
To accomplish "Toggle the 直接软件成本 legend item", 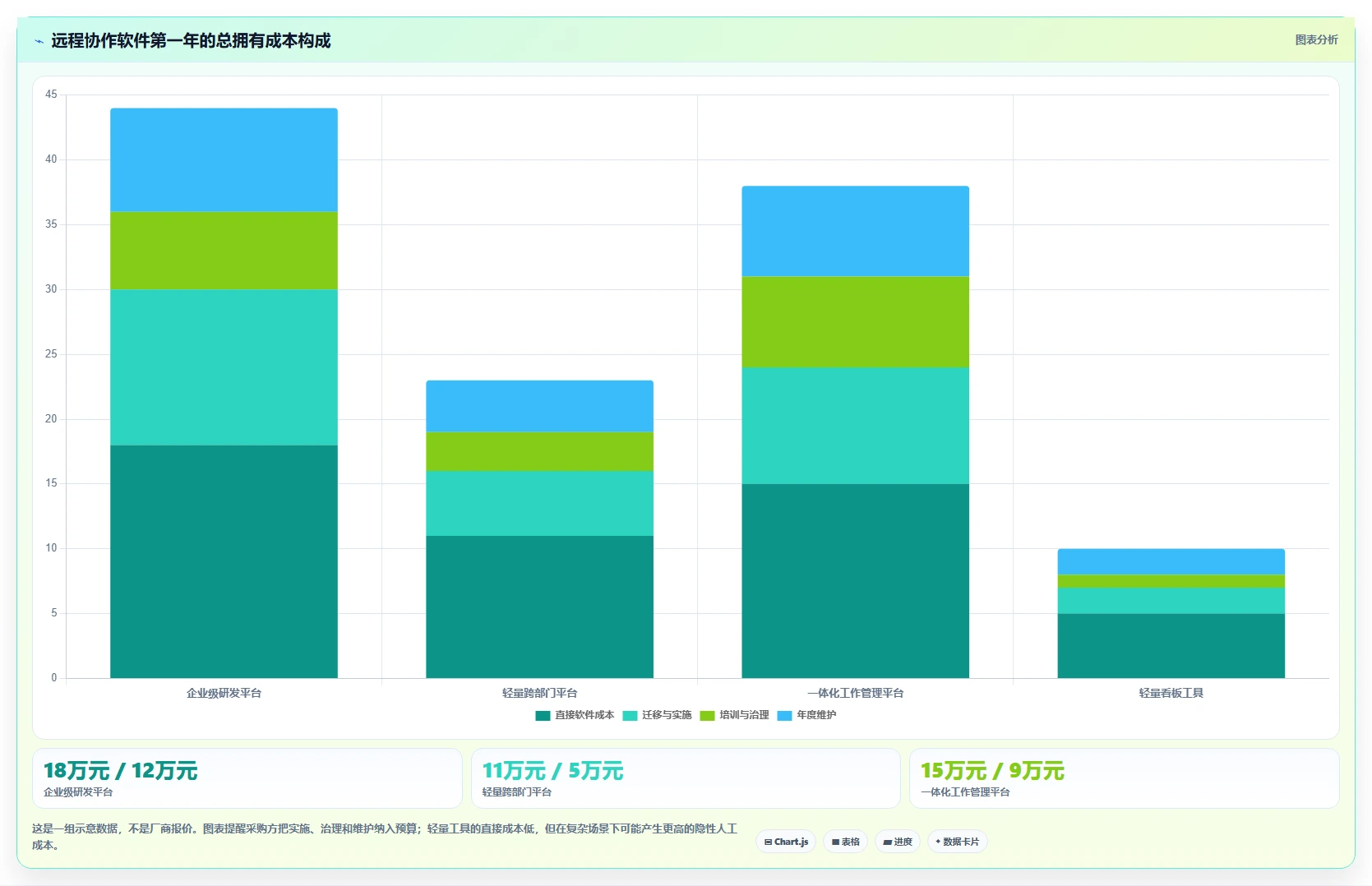I will (x=575, y=715).
